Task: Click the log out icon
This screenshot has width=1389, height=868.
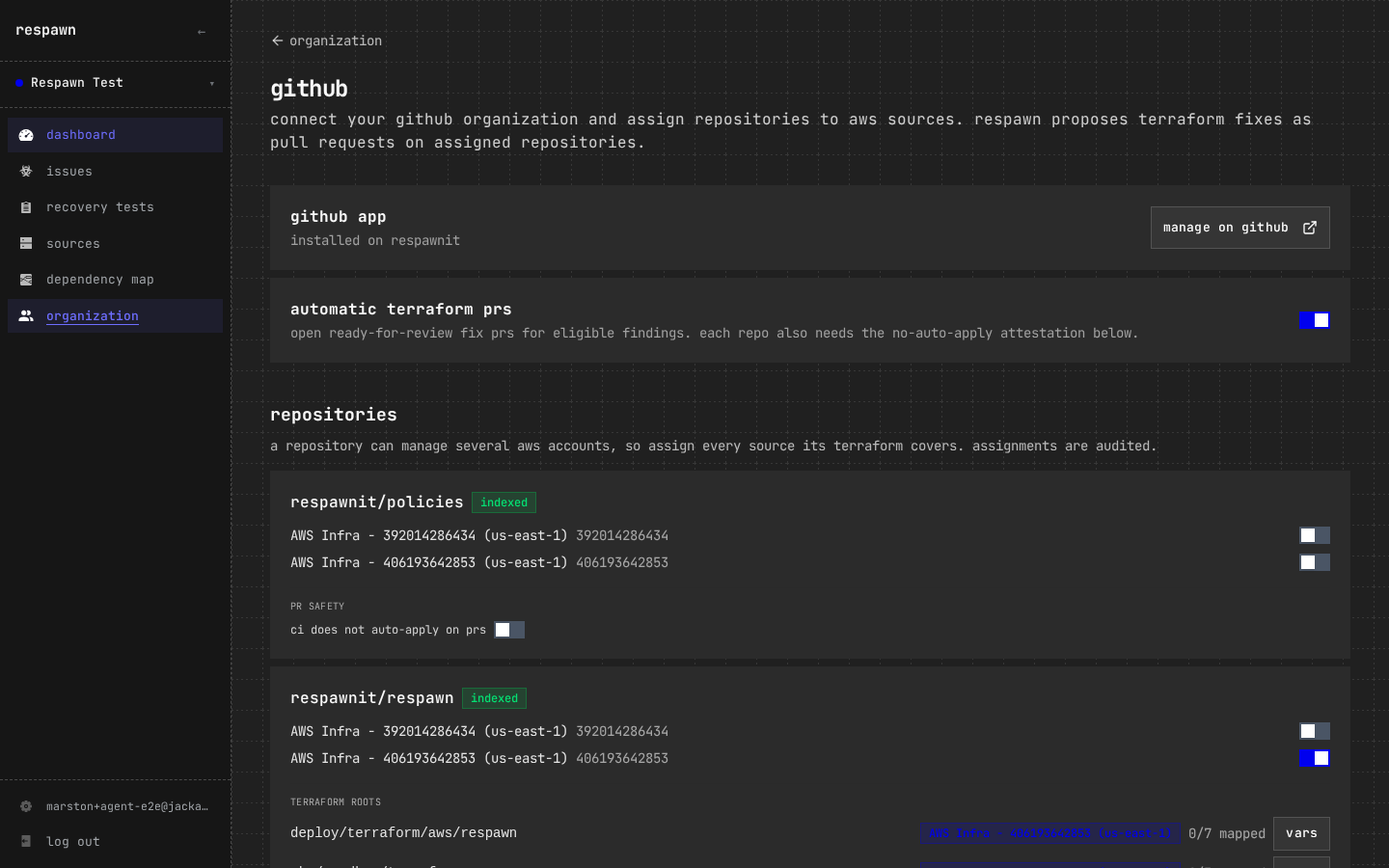Action: (x=26, y=842)
